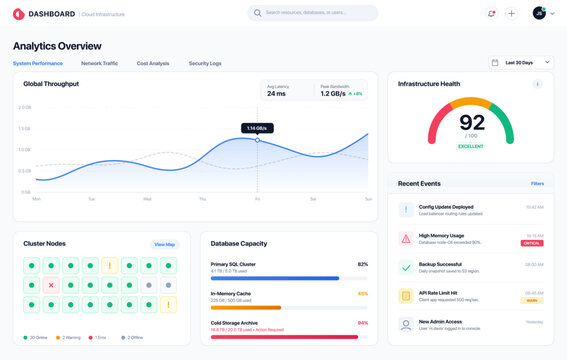Click the 24 ms average latency value

276,94
